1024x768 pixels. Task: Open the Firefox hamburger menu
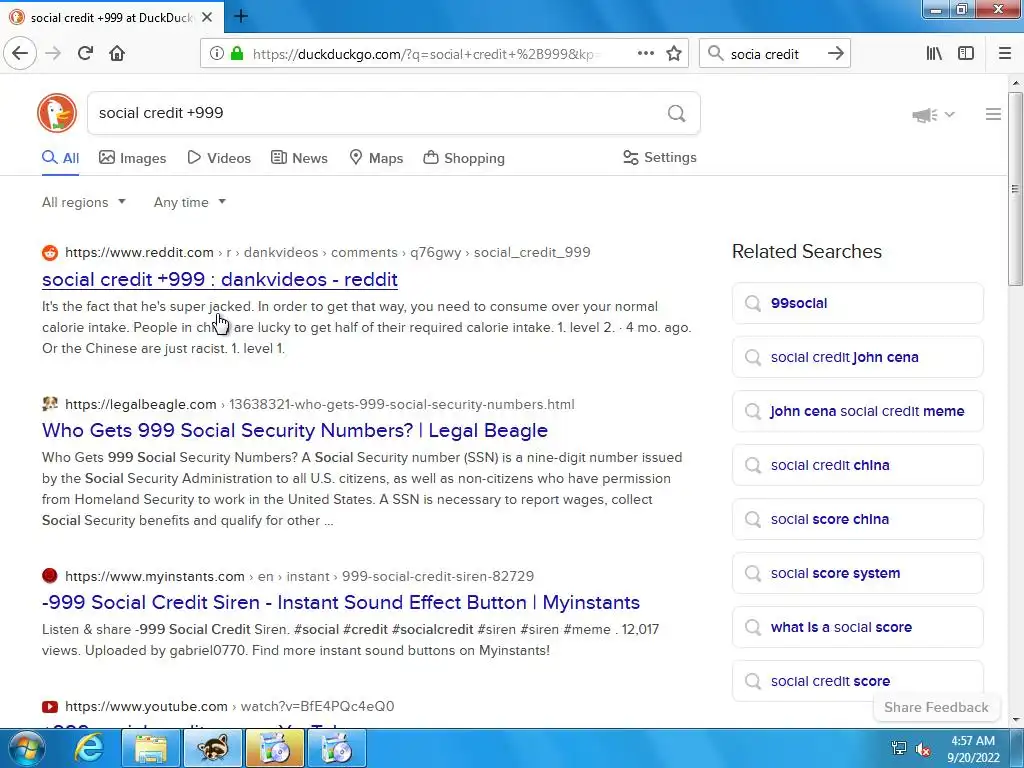[x=1004, y=54]
